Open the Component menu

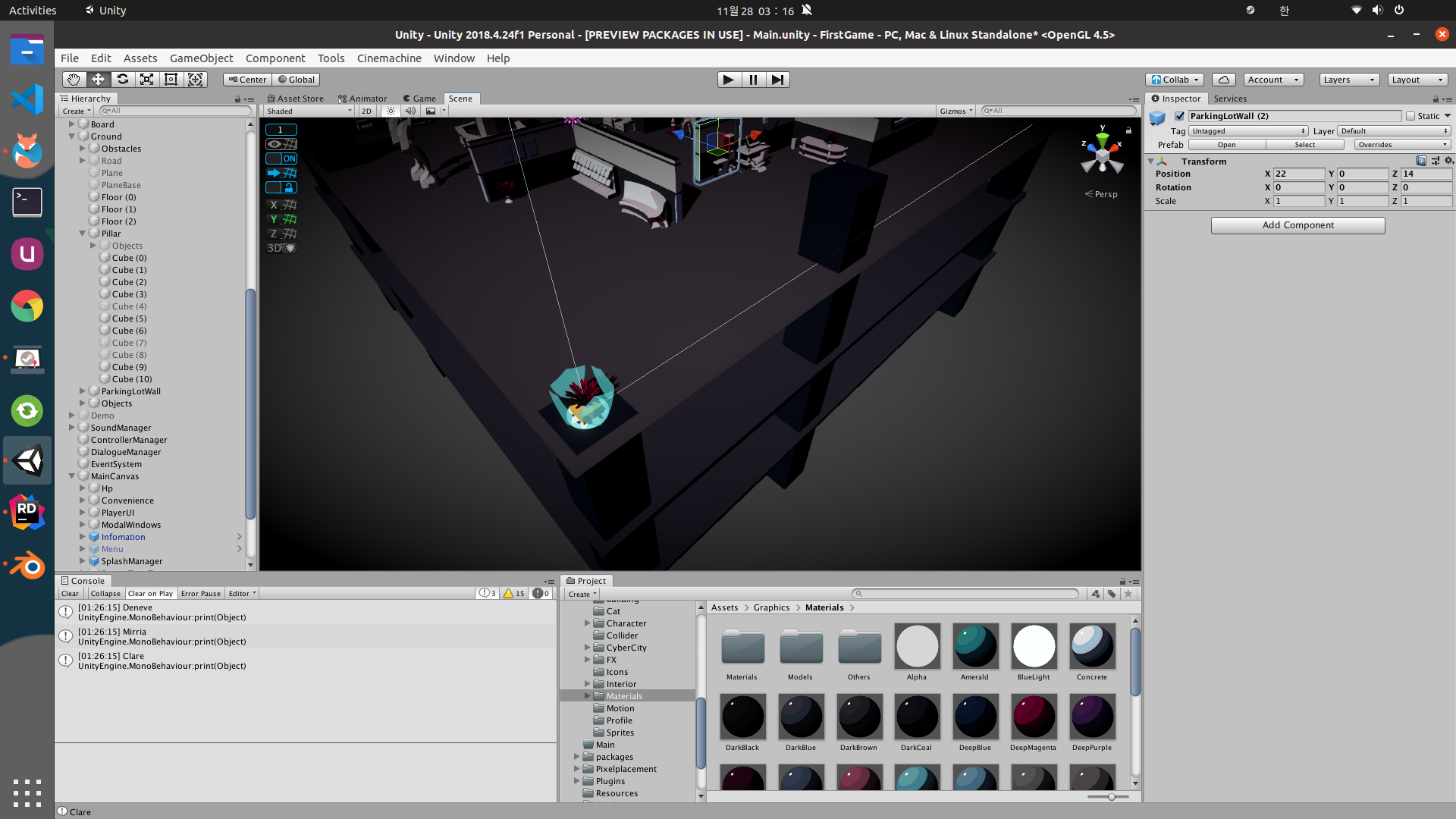click(x=275, y=58)
